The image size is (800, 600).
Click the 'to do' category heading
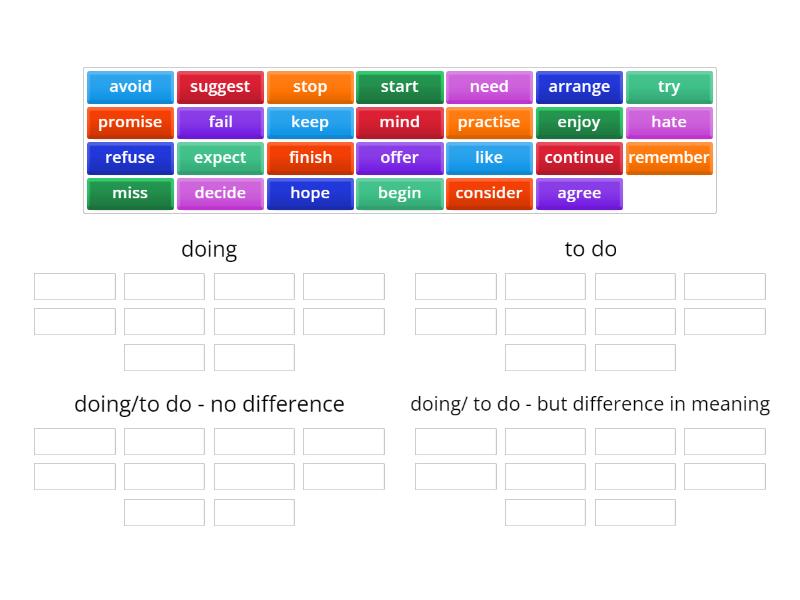[x=589, y=249]
